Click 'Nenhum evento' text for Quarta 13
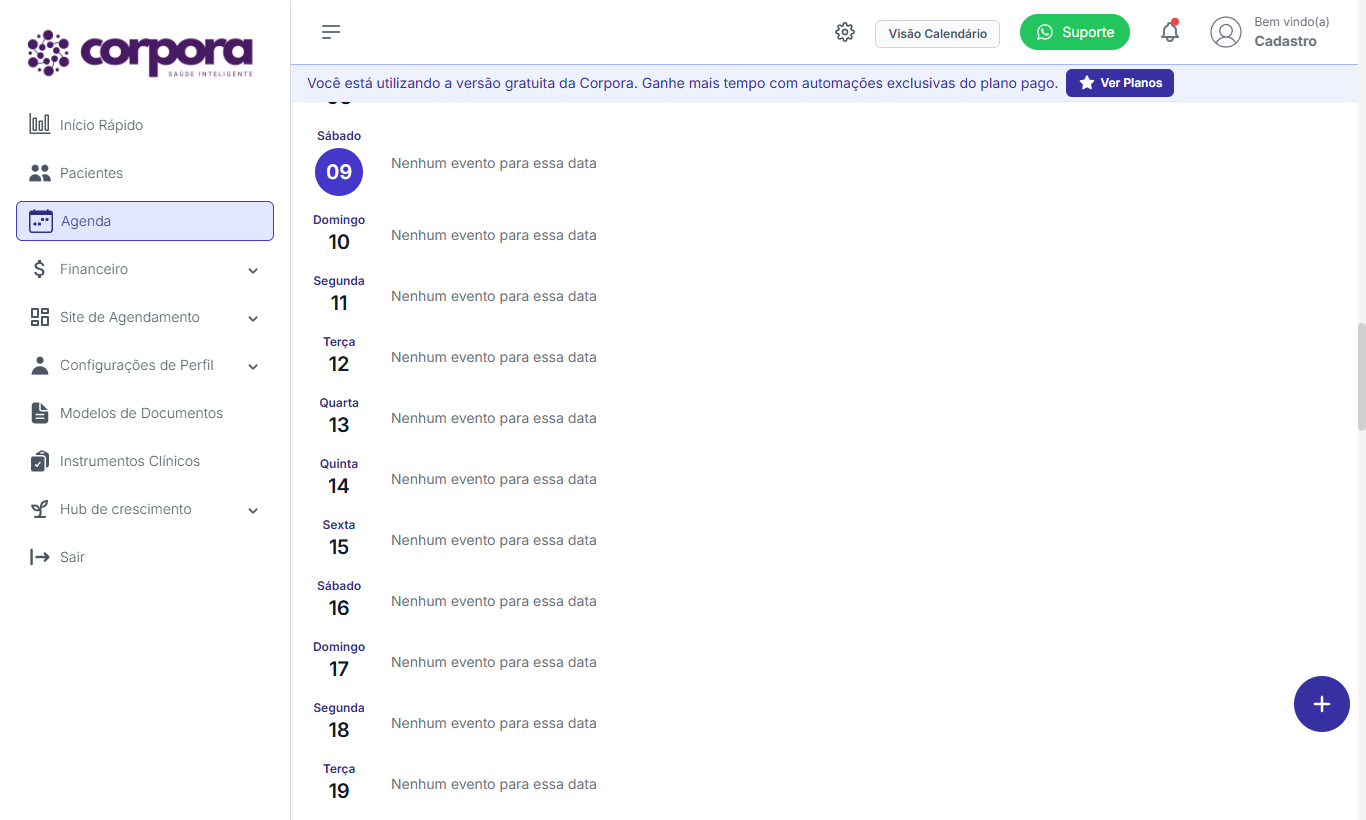 click(494, 418)
